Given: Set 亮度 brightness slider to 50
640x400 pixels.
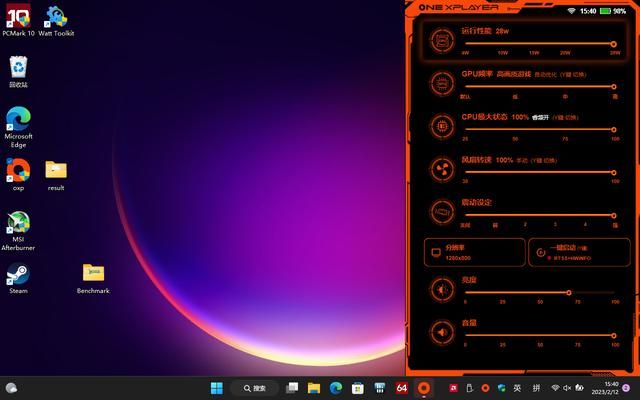Looking at the screenshot, I should coord(541,293).
